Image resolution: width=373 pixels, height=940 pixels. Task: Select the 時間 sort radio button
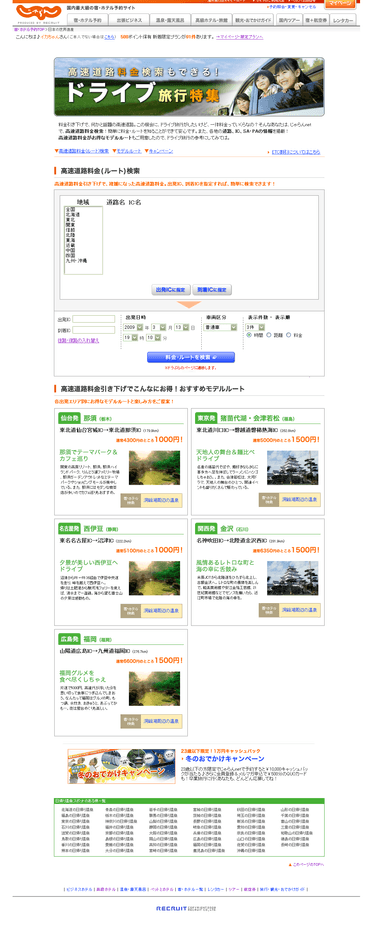pyautogui.click(x=249, y=336)
